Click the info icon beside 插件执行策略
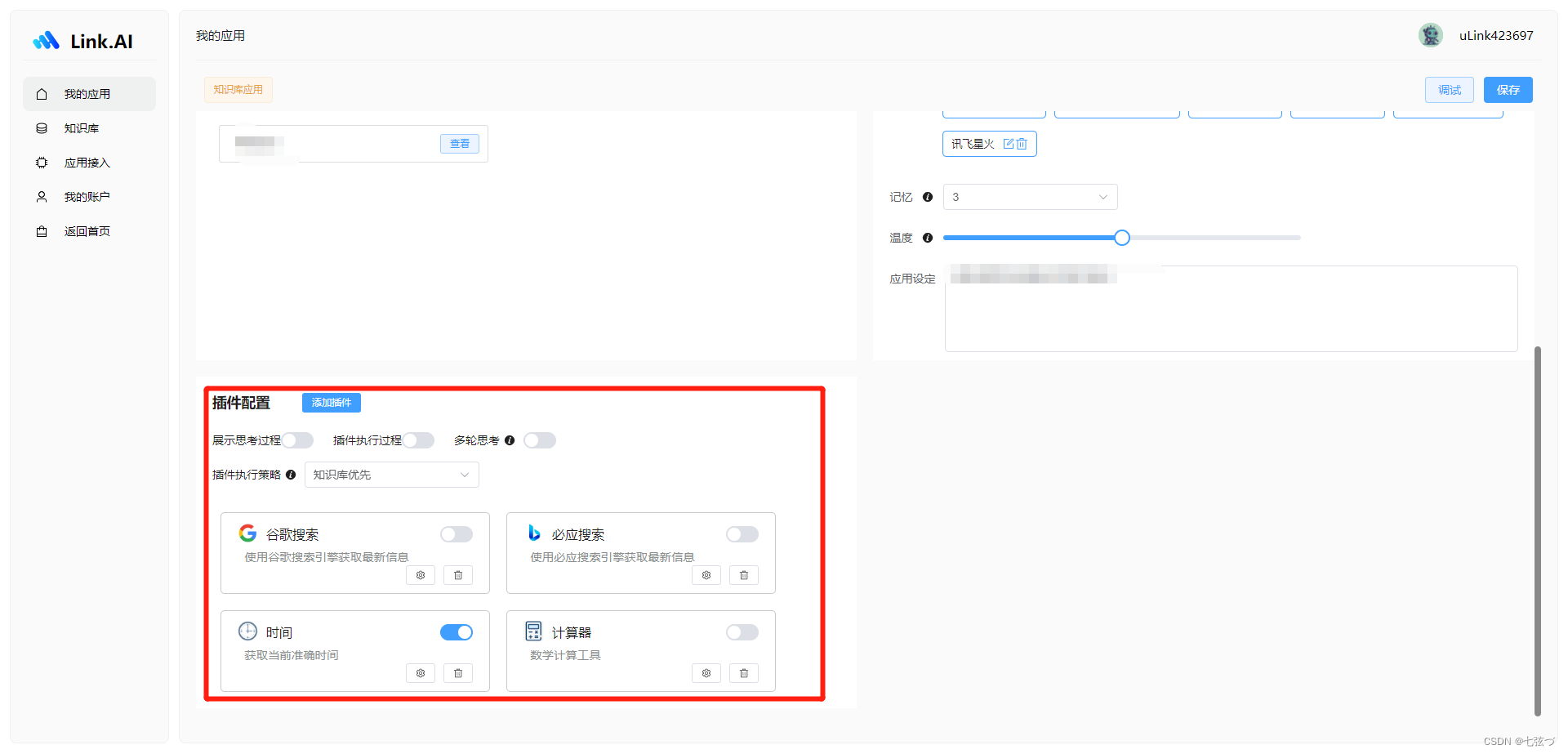Viewport: 1568px width, 754px height. pos(291,475)
